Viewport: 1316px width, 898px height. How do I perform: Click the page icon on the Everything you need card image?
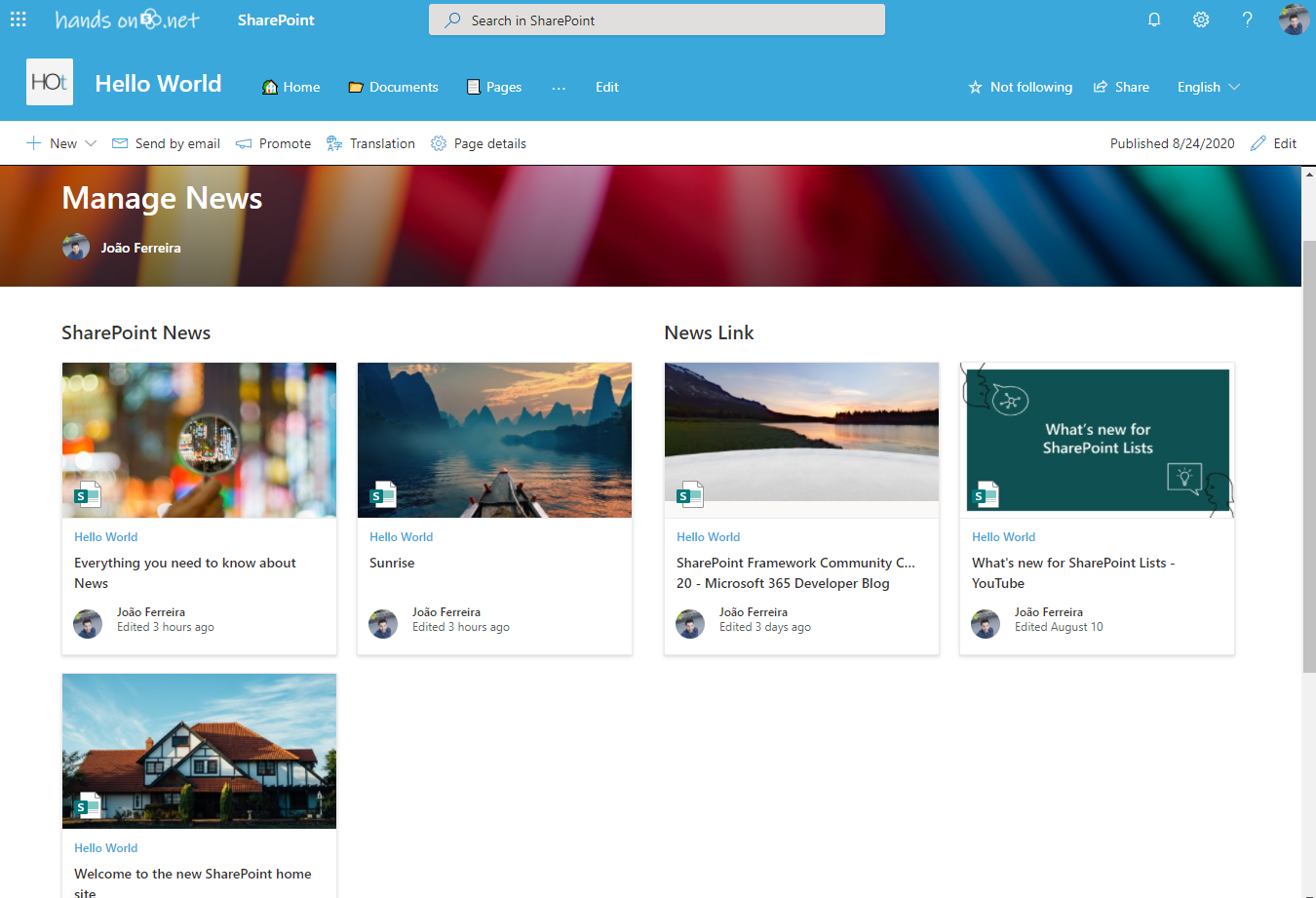(x=88, y=495)
